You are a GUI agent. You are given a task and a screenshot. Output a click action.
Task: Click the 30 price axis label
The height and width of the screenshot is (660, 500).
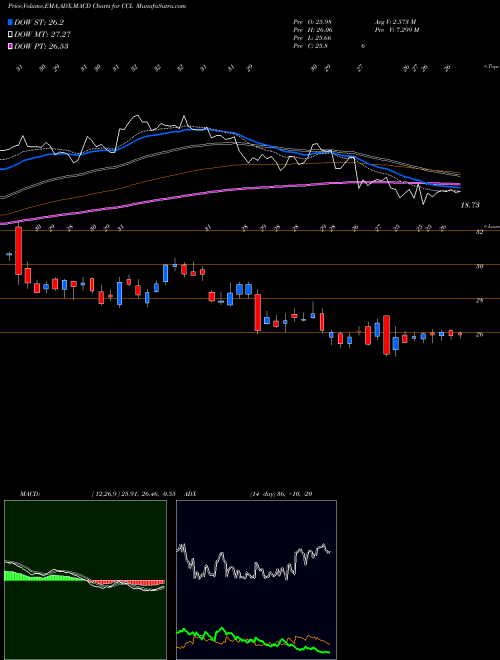pos(479,266)
